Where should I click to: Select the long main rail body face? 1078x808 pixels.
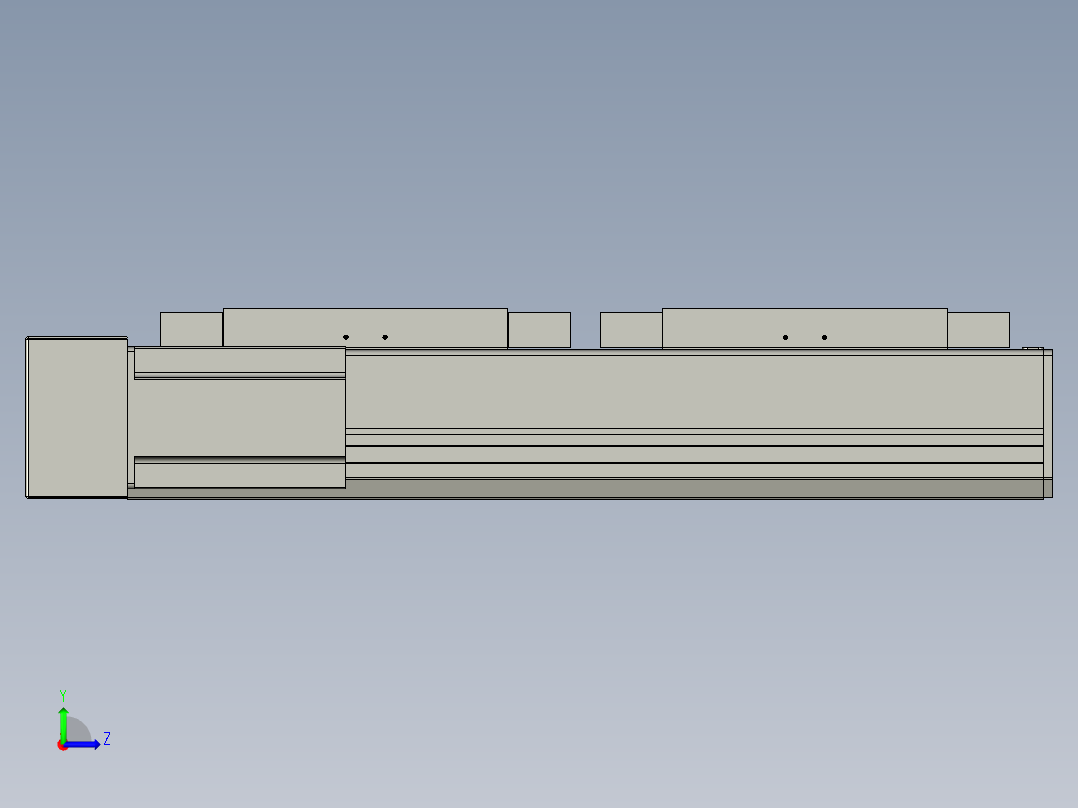(x=694, y=390)
